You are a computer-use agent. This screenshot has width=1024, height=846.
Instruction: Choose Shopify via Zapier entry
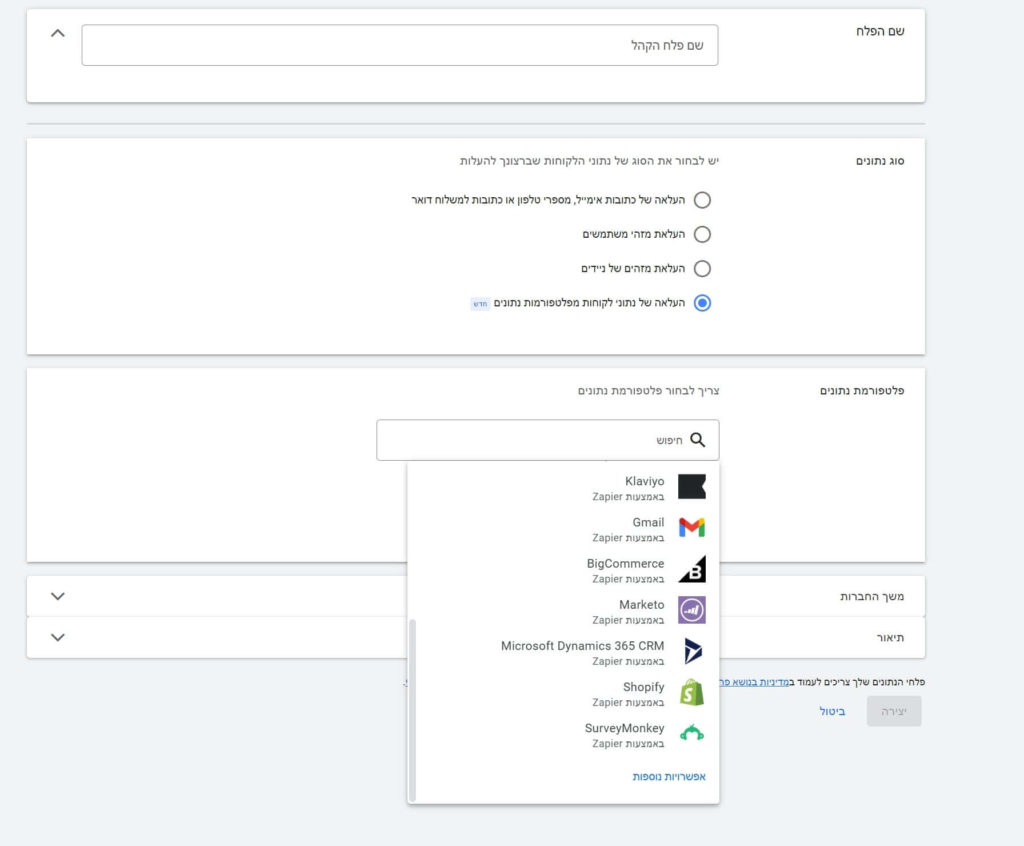pyautogui.click(x=563, y=693)
